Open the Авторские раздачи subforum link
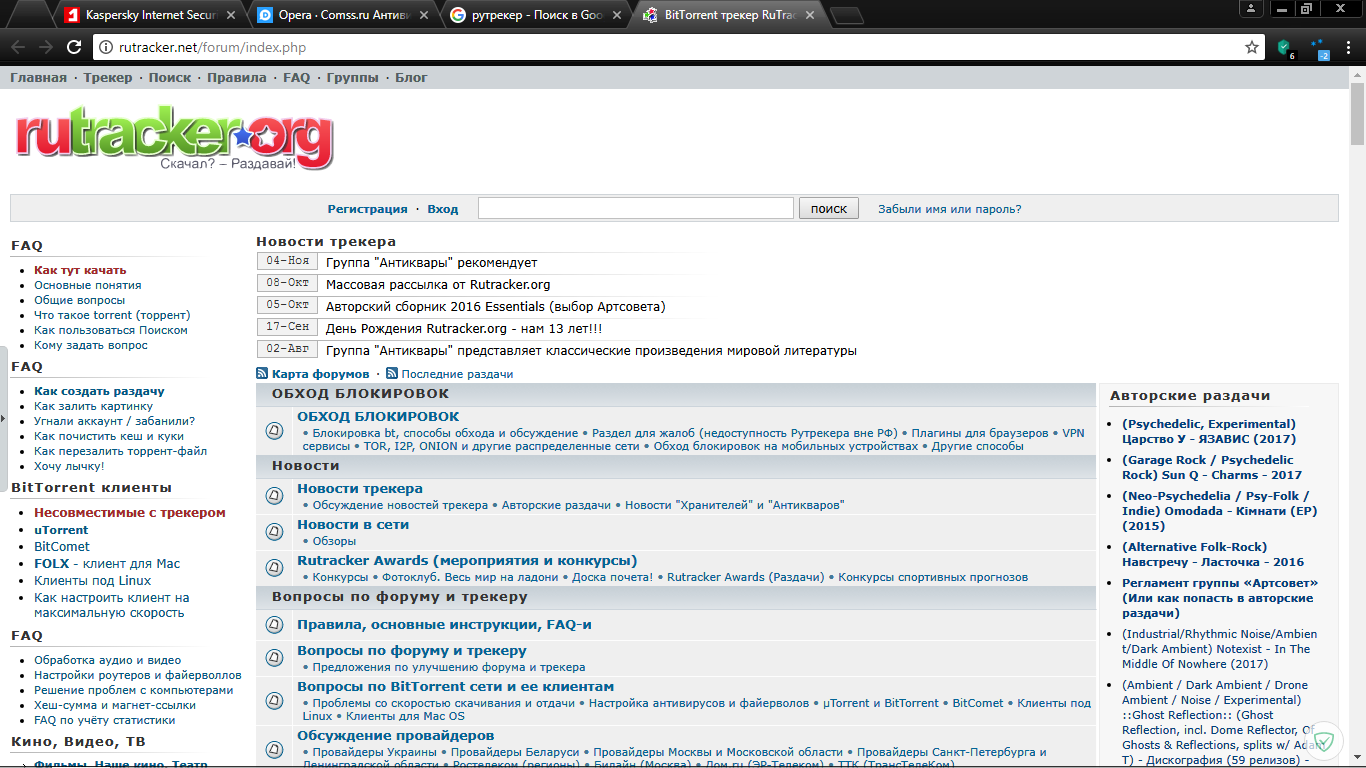The height and width of the screenshot is (768, 1366). (556, 505)
